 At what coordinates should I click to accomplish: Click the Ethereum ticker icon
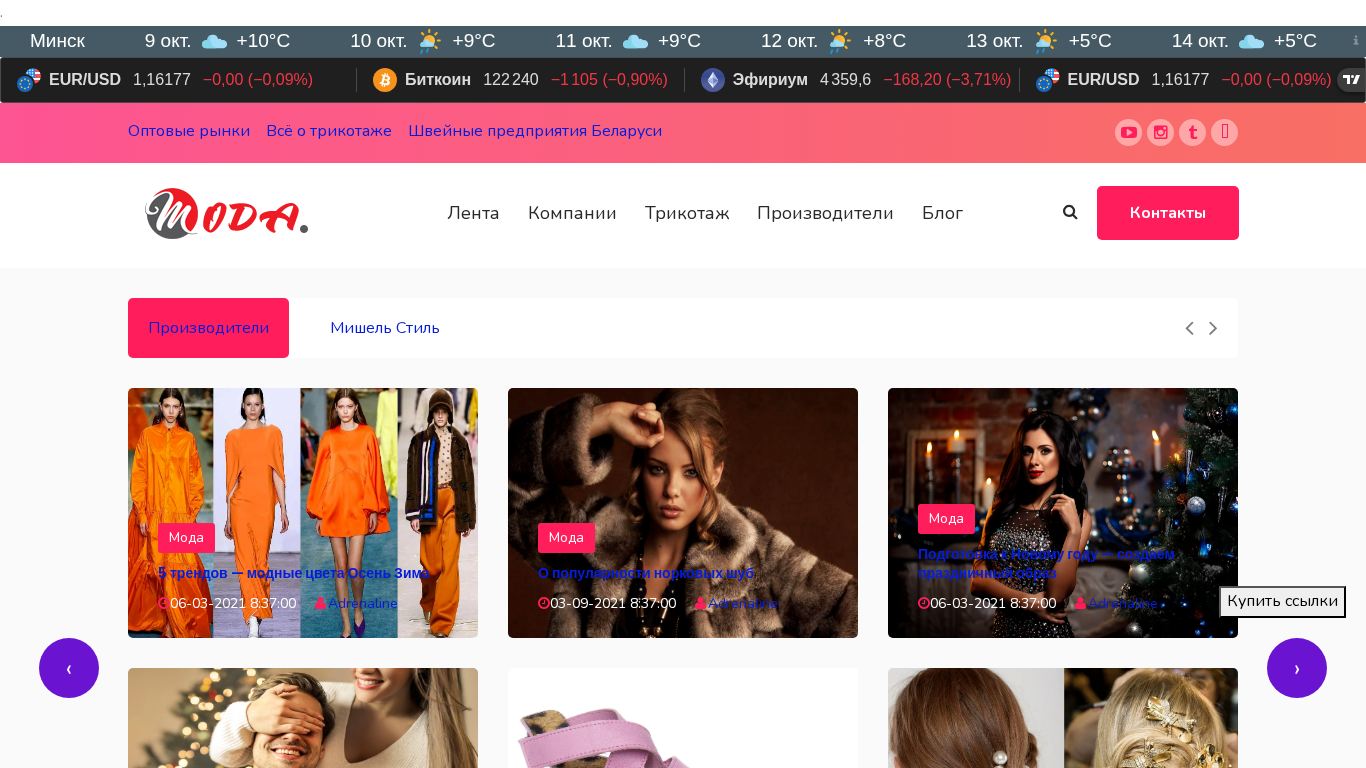(712, 80)
